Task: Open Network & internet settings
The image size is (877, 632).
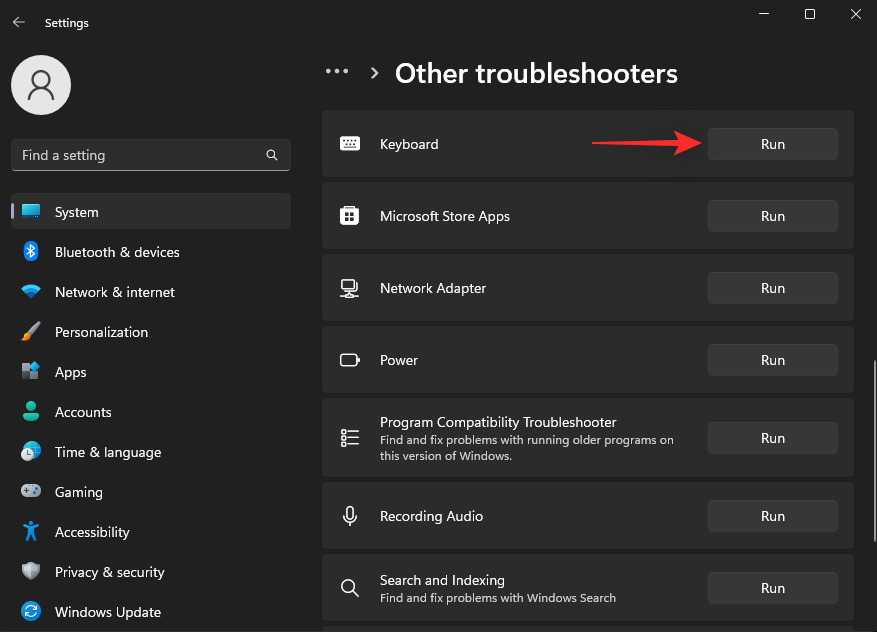Action: pos(114,292)
